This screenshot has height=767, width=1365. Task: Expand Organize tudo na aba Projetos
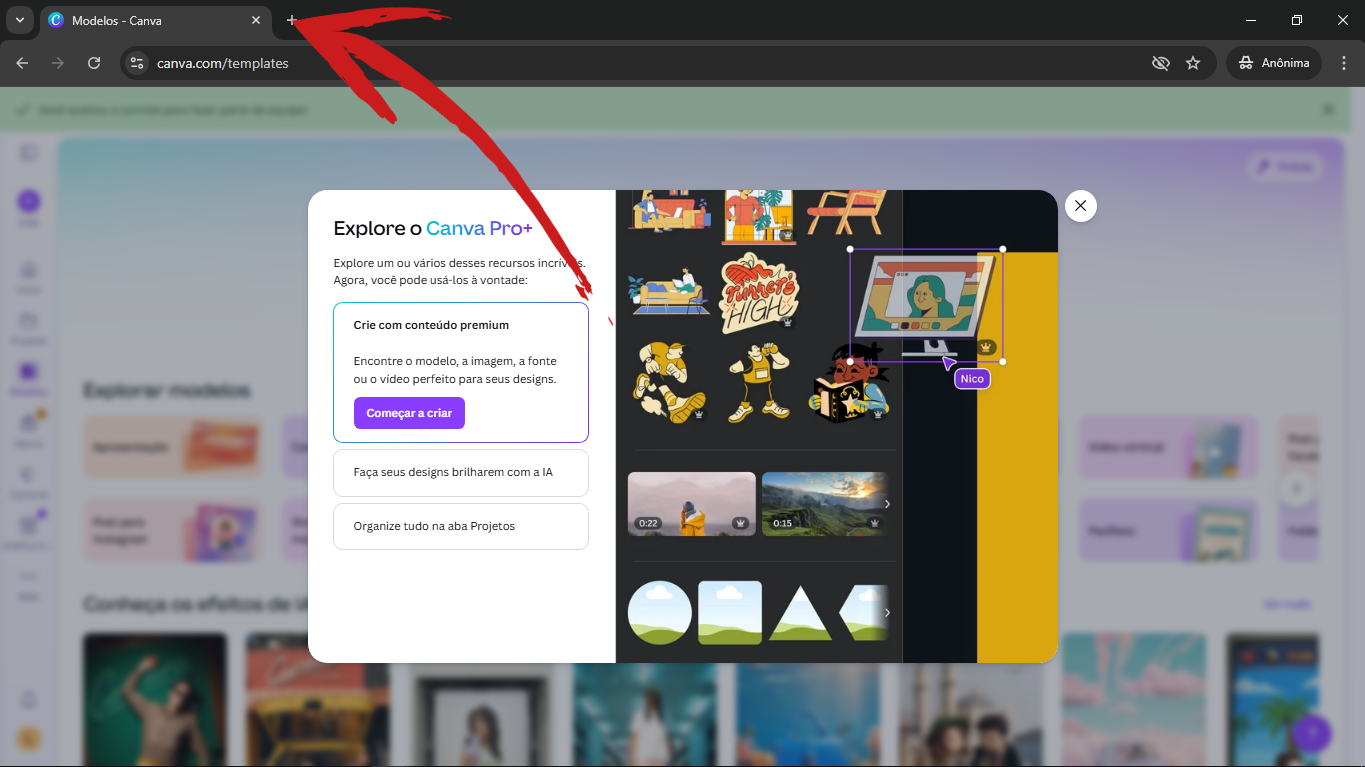461,526
